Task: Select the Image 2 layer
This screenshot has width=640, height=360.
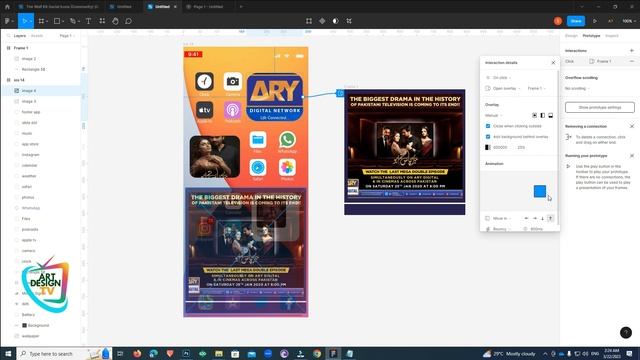Action: [41, 59]
